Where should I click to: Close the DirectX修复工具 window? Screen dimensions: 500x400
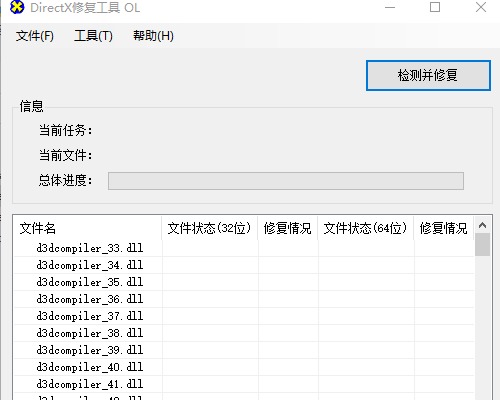pyautogui.click(x=481, y=7)
